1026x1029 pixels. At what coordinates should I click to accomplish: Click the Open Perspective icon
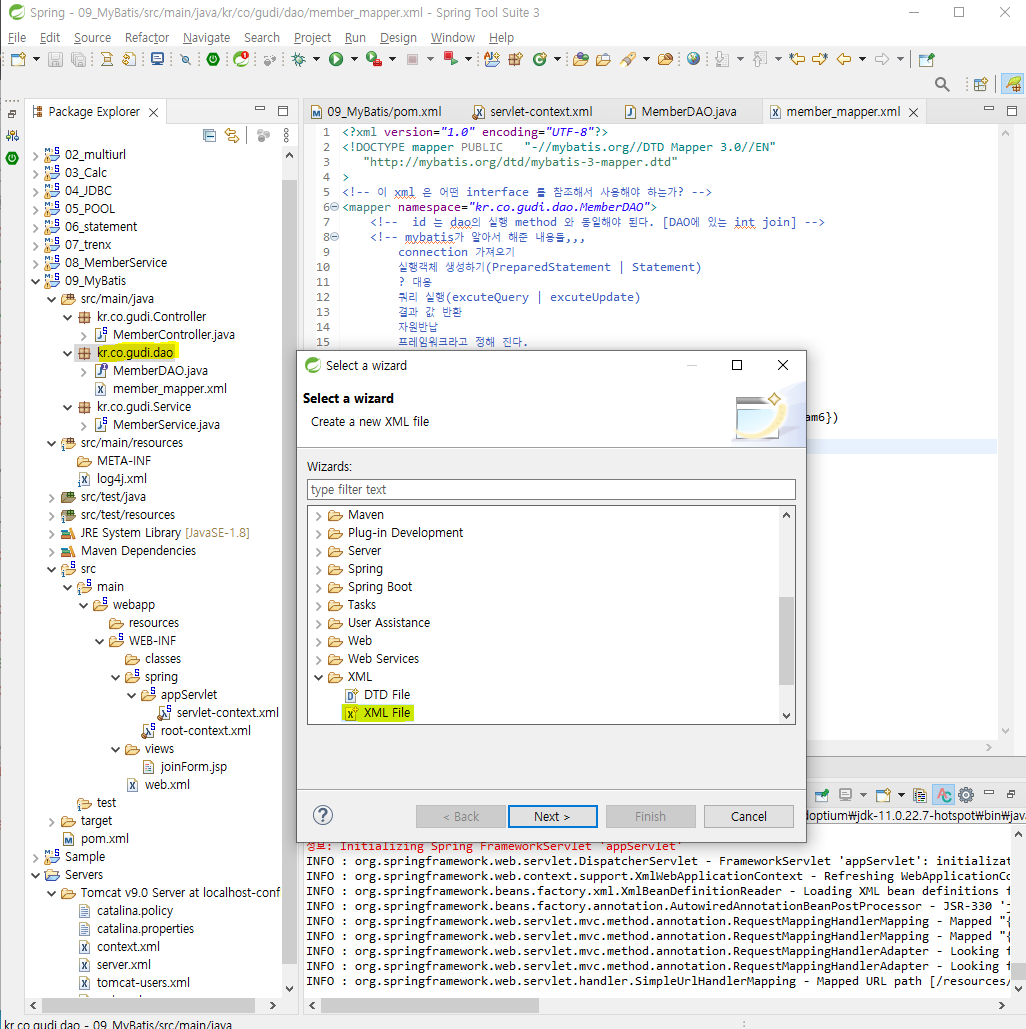point(981,85)
